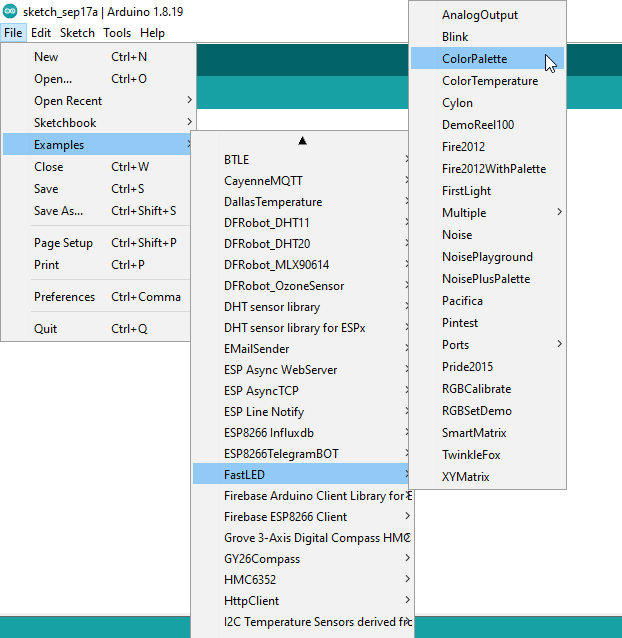Open the Pride2015 example
Image resolution: width=622 pixels, height=638 pixels.
[x=487, y=367]
